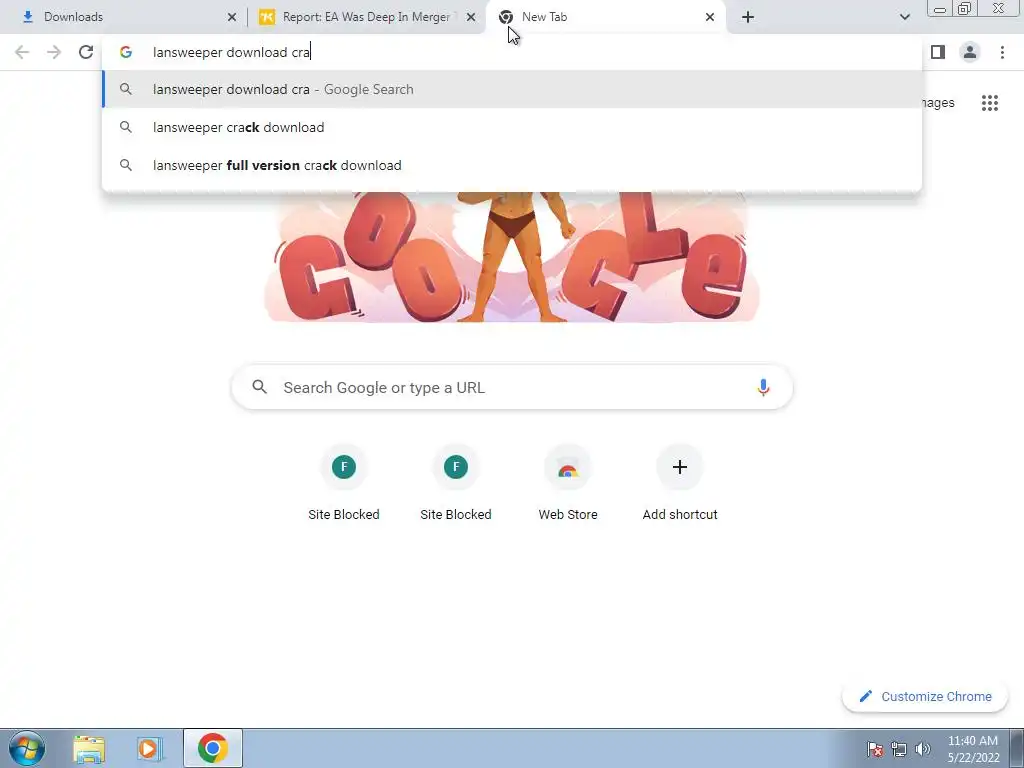Open Chrome's three-dot menu
1024x768 pixels.
[x=1002, y=52]
